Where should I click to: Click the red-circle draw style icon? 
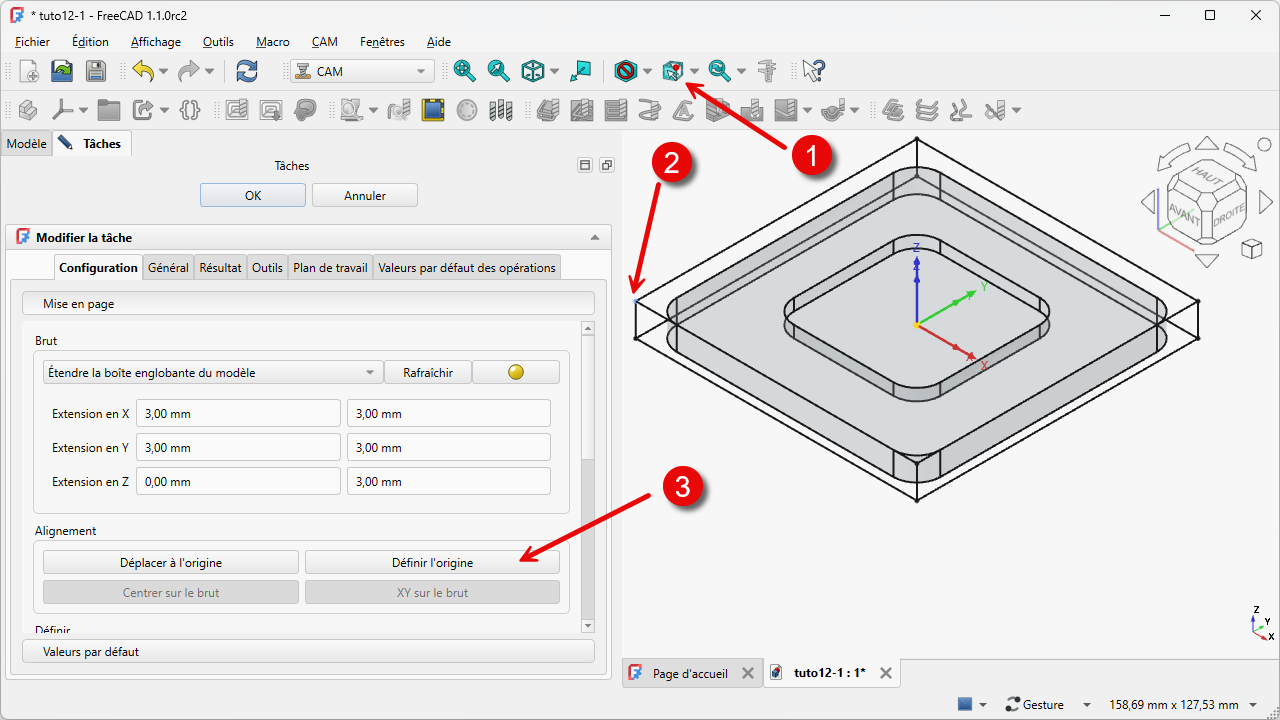626,71
